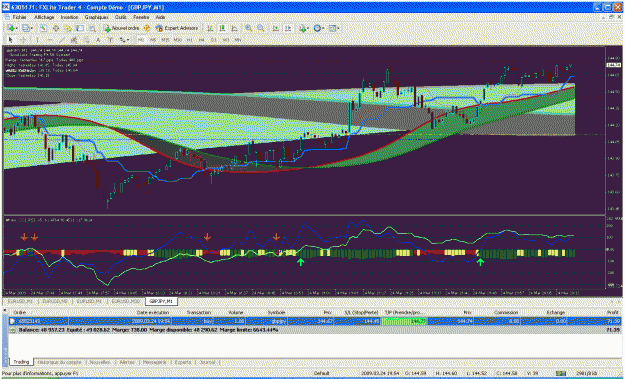Expand the periods dropdown arrow
Viewport: 625px width, 379px height.
323,28
